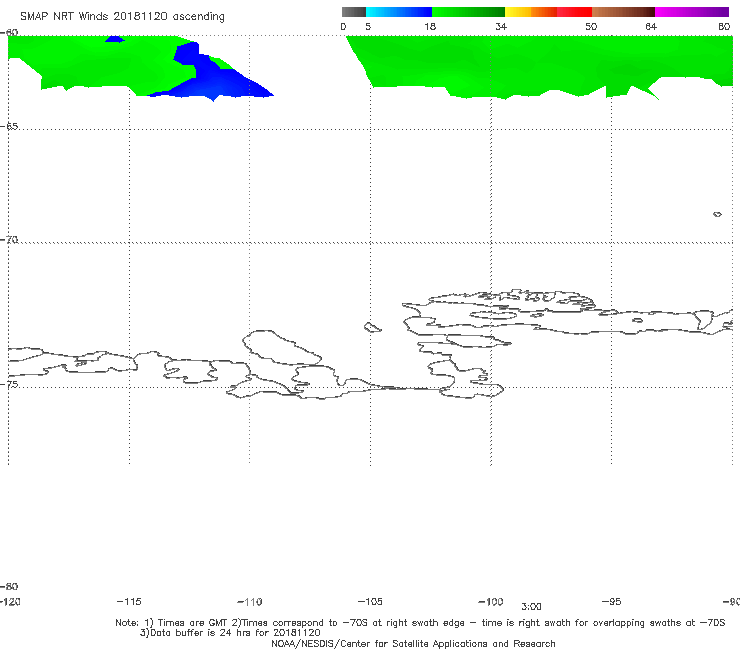Screen dimensions: 740x650
Task: Click the red segment of the wind scale
Action: (574, 12)
